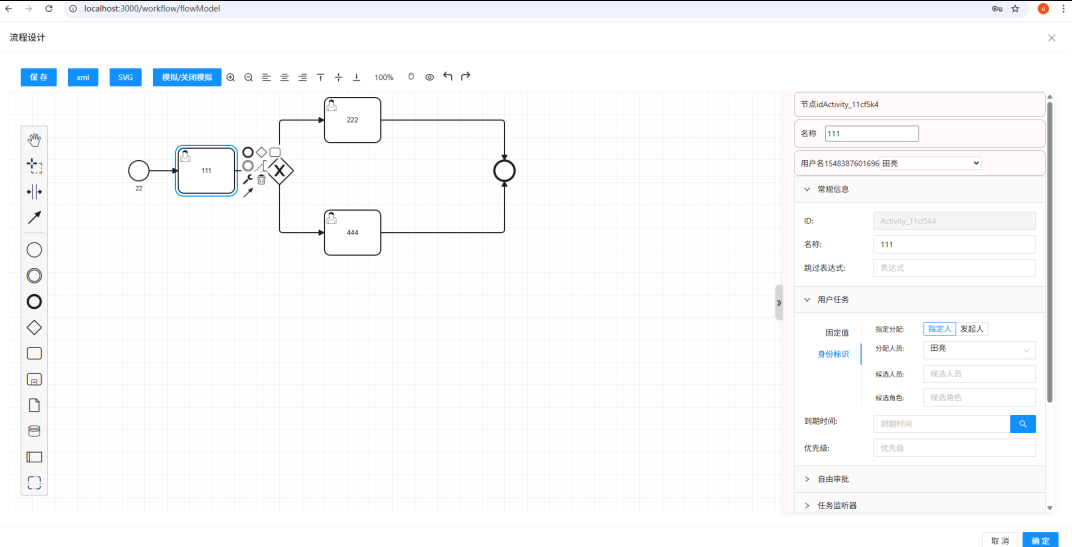Open the 用户名 user dropdown

coord(890,163)
